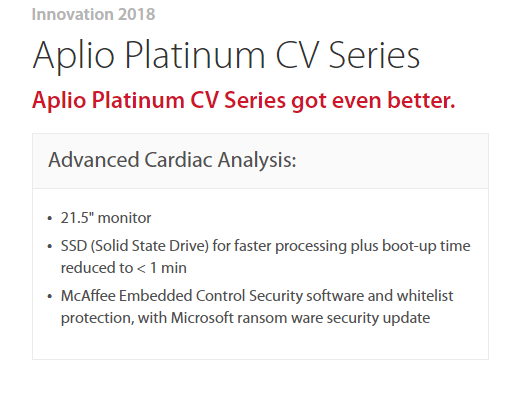Click the word 'Platinum' in the large title
Screen dimensions: 507x408
[195, 55]
